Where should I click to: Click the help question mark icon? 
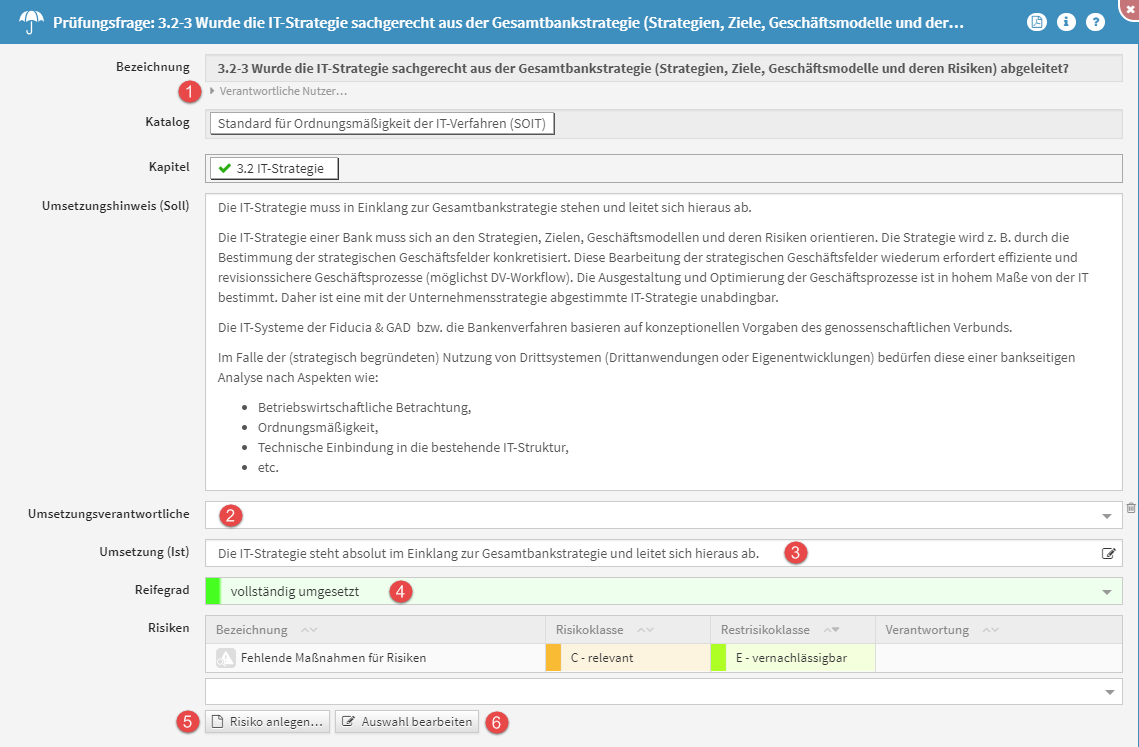pyautogui.click(x=1096, y=22)
